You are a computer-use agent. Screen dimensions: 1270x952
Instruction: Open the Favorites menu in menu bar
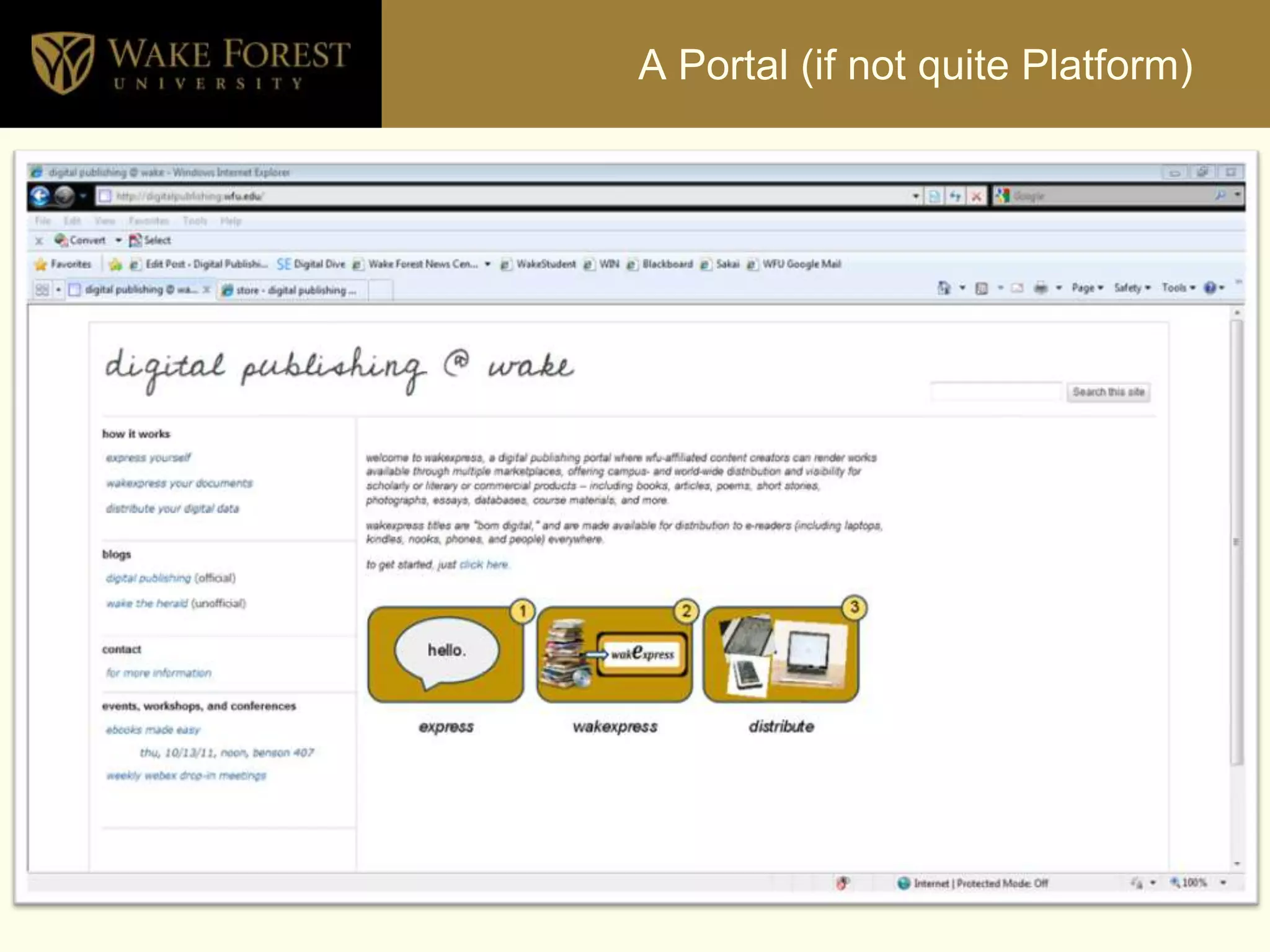coord(149,221)
